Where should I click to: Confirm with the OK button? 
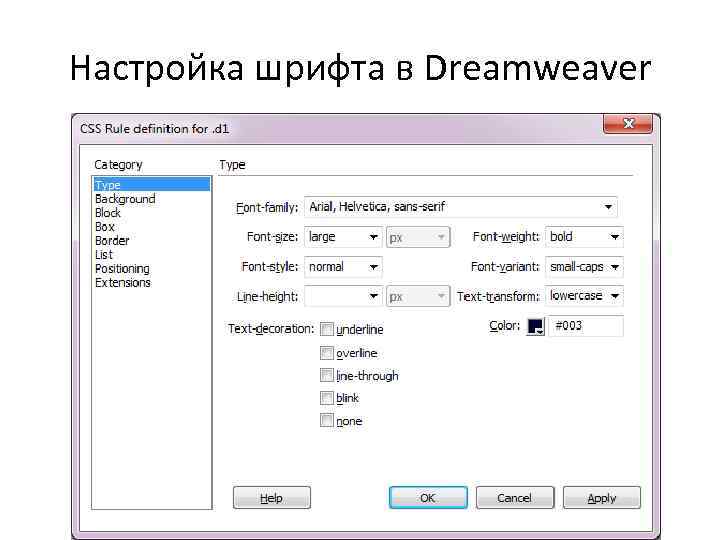point(428,498)
